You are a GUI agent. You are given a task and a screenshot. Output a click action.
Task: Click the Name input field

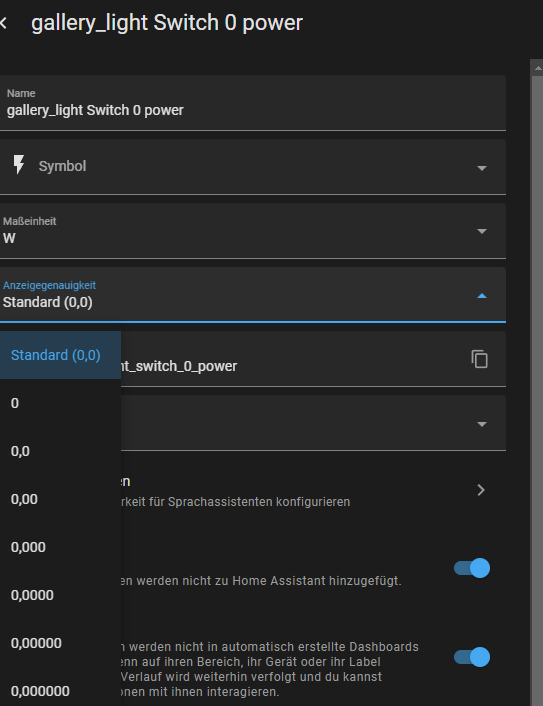point(253,103)
